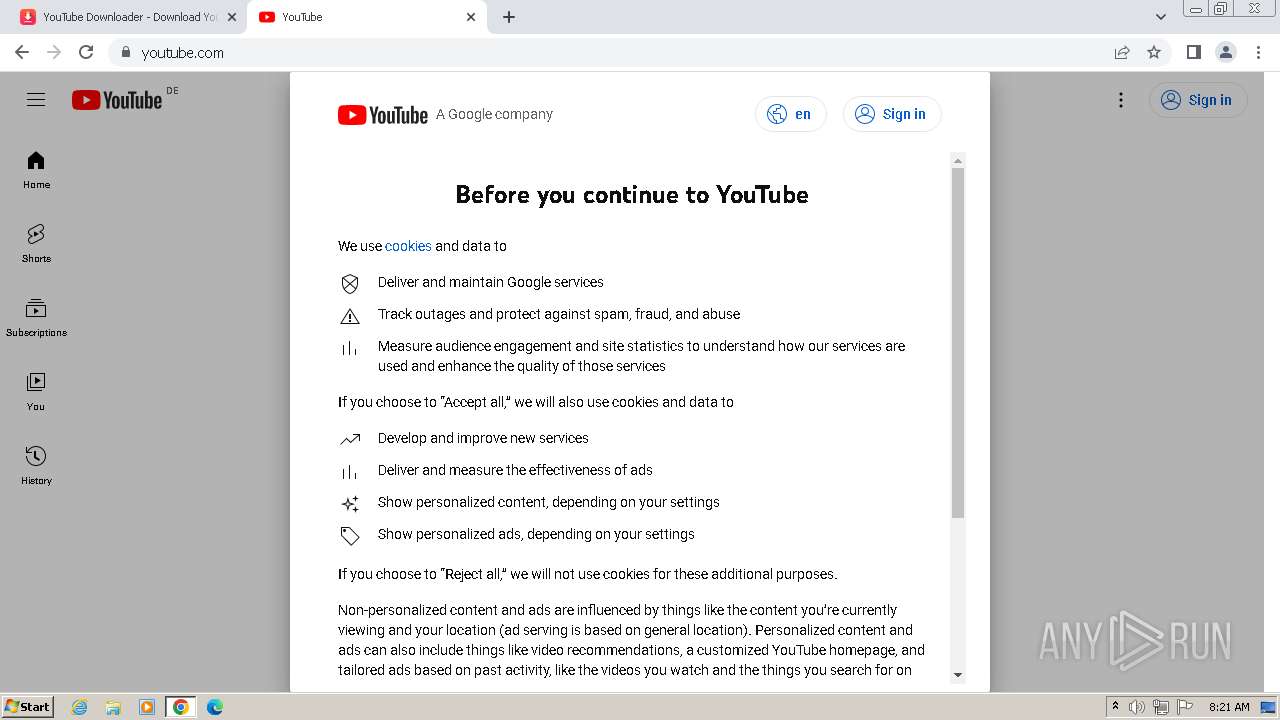This screenshot has width=1280, height=720.
Task: Go to Home in sidebar
Action: [x=36, y=170]
